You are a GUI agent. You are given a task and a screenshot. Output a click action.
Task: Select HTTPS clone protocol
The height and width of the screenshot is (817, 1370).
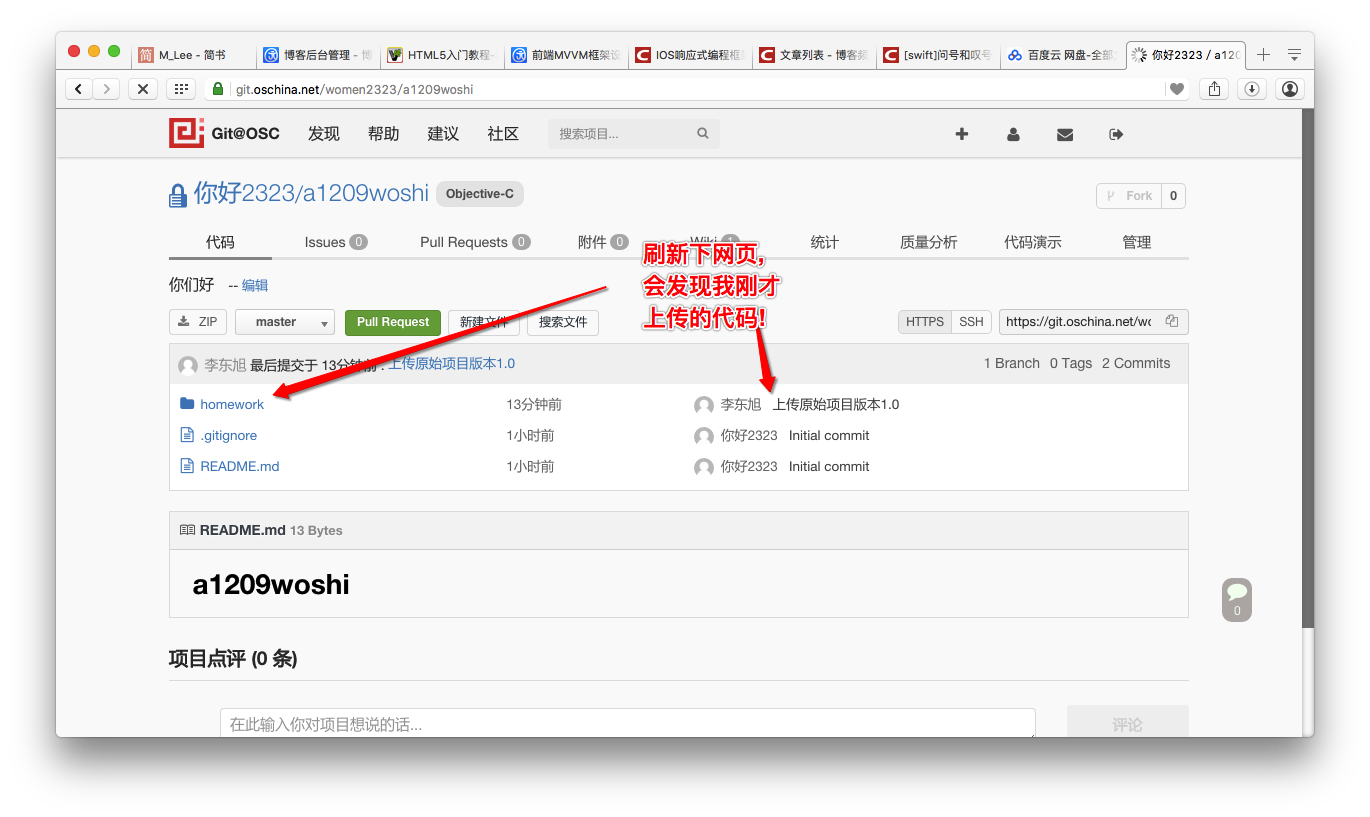click(x=925, y=322)
